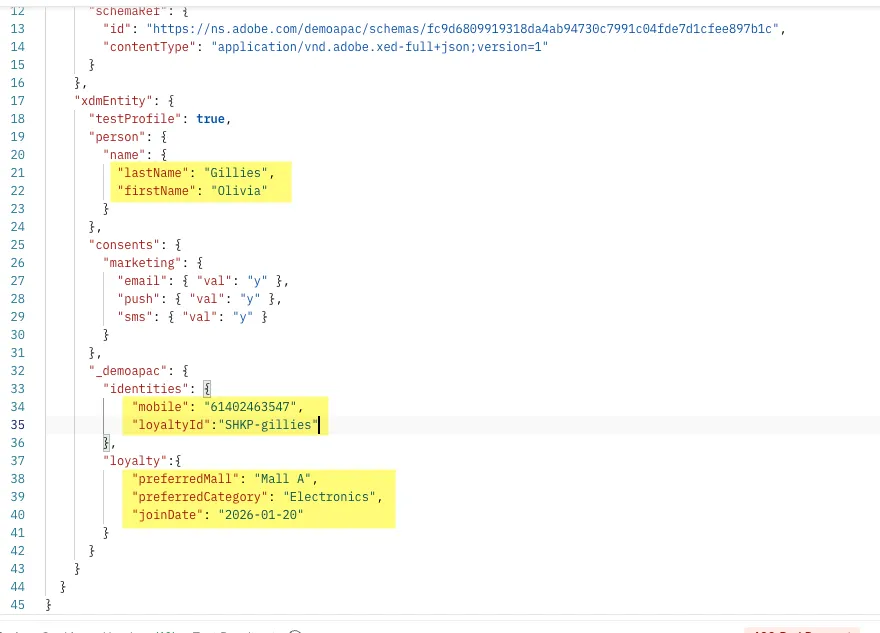Click the "firstName" key
The width and height of the screenshot is (880, 633).
click(x=157, y=190)
